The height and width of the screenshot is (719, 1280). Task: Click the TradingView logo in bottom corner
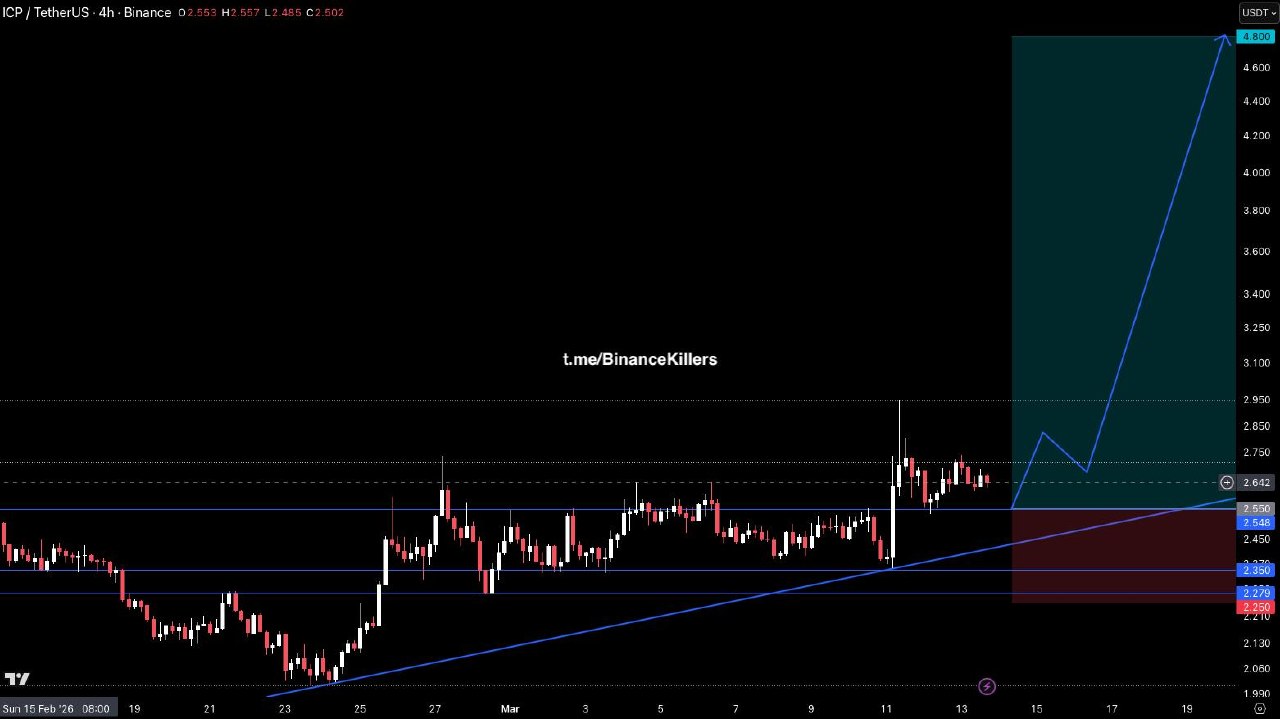[x=16, y=680]
